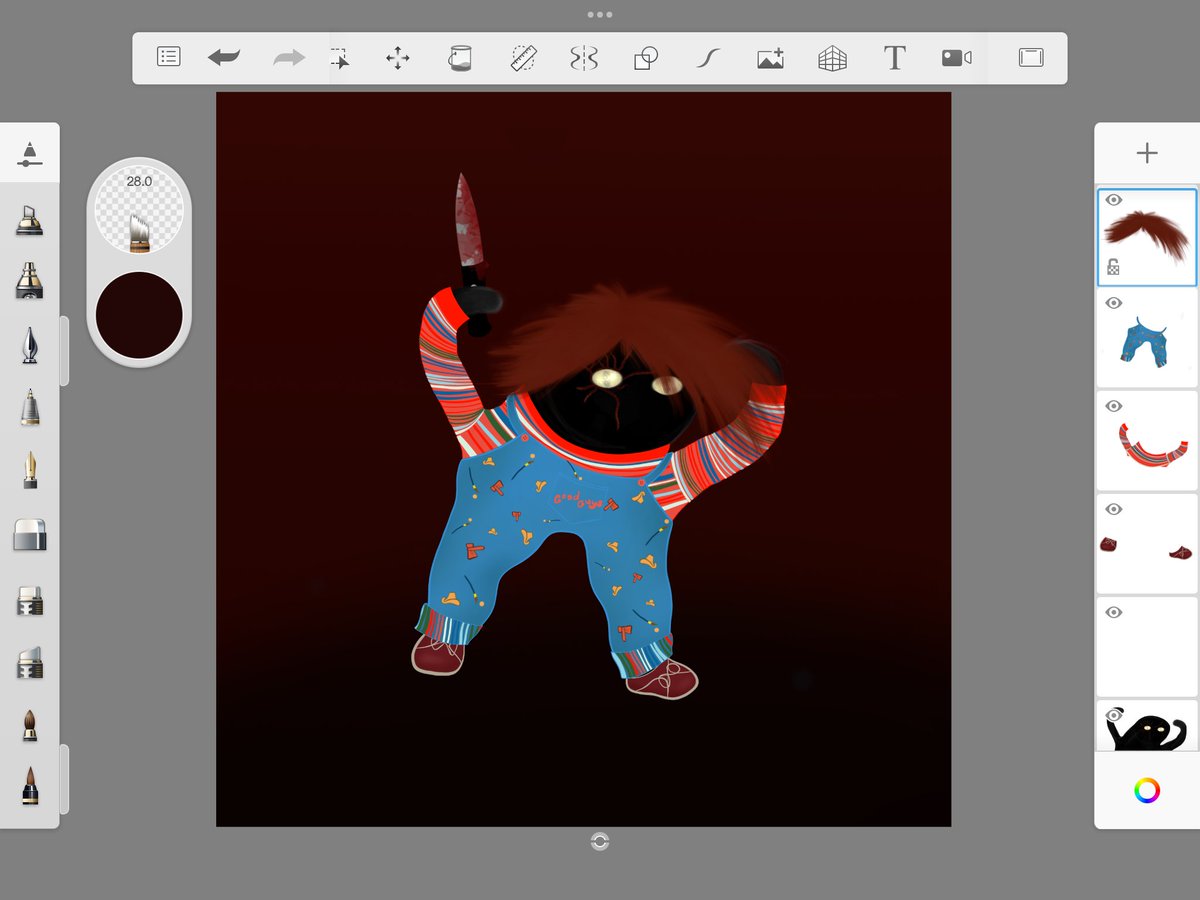Hide the red shoes layer
Screen dimensions: 1200x900
[1114, 509]
